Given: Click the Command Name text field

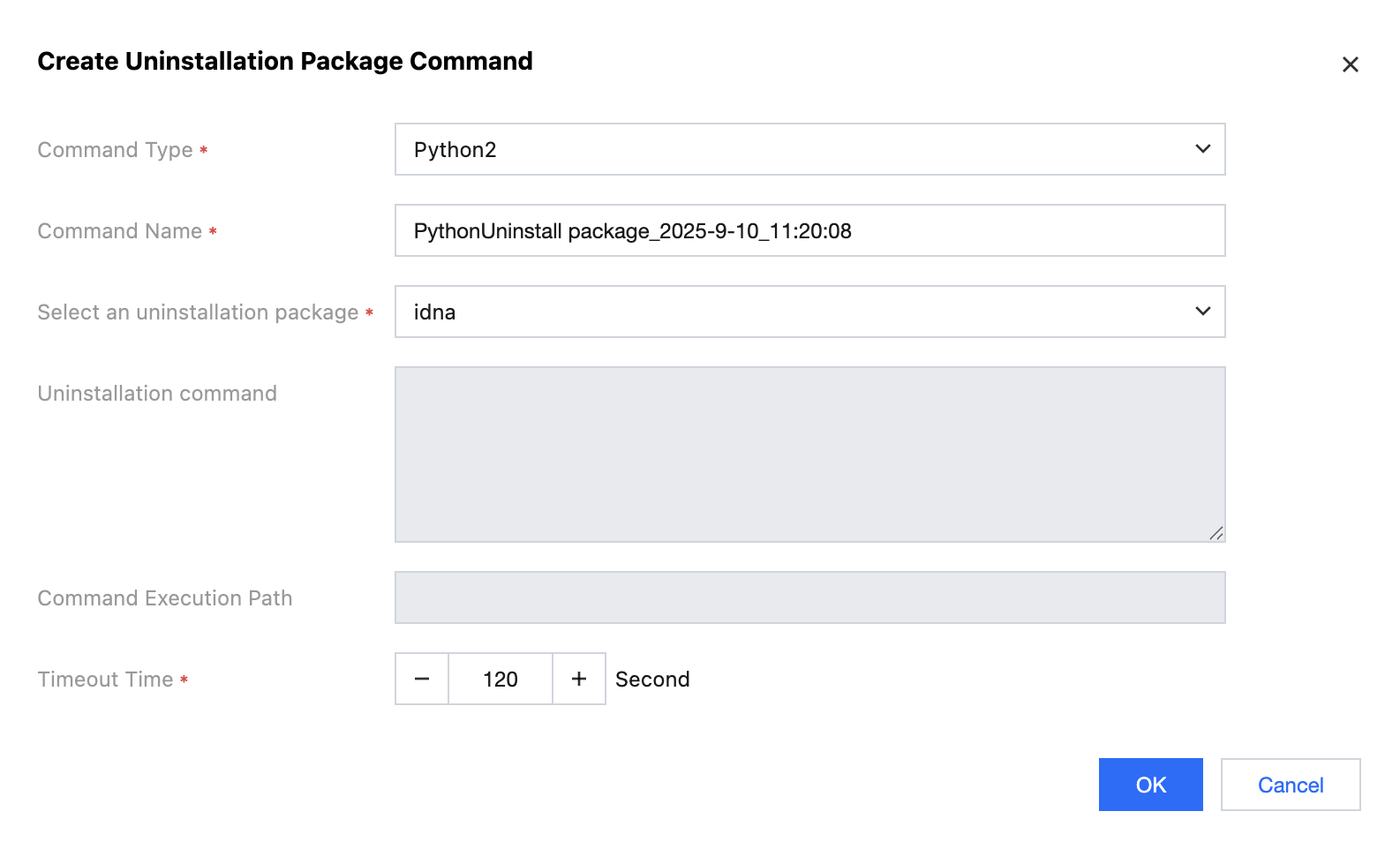Looking at the screenshot, I should pyautogui.click(x=809, y=230).
